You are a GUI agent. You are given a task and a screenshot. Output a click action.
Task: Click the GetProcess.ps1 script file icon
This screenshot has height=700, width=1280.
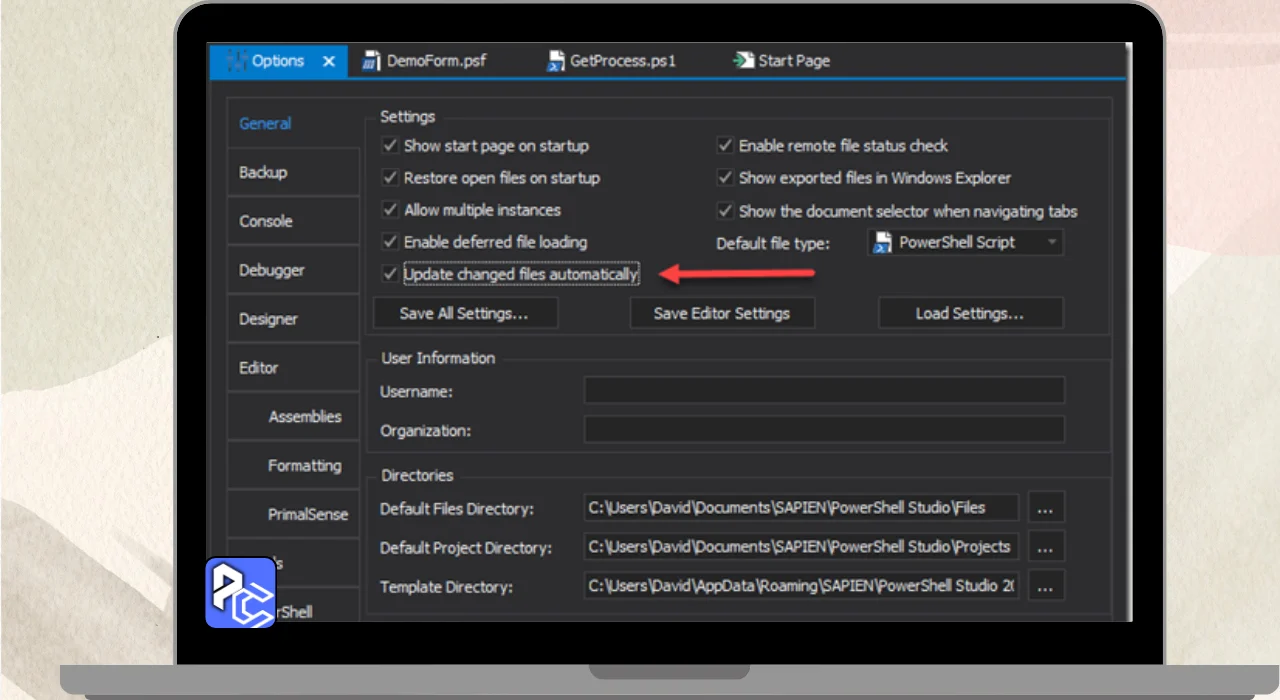[x=555, y=61]
